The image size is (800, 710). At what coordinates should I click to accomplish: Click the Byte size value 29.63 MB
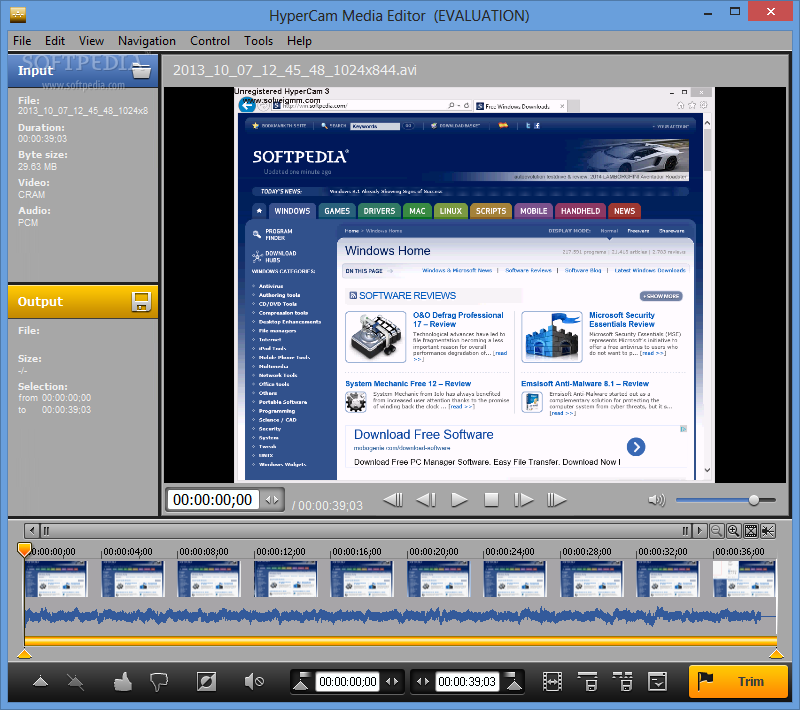point(37,167)
